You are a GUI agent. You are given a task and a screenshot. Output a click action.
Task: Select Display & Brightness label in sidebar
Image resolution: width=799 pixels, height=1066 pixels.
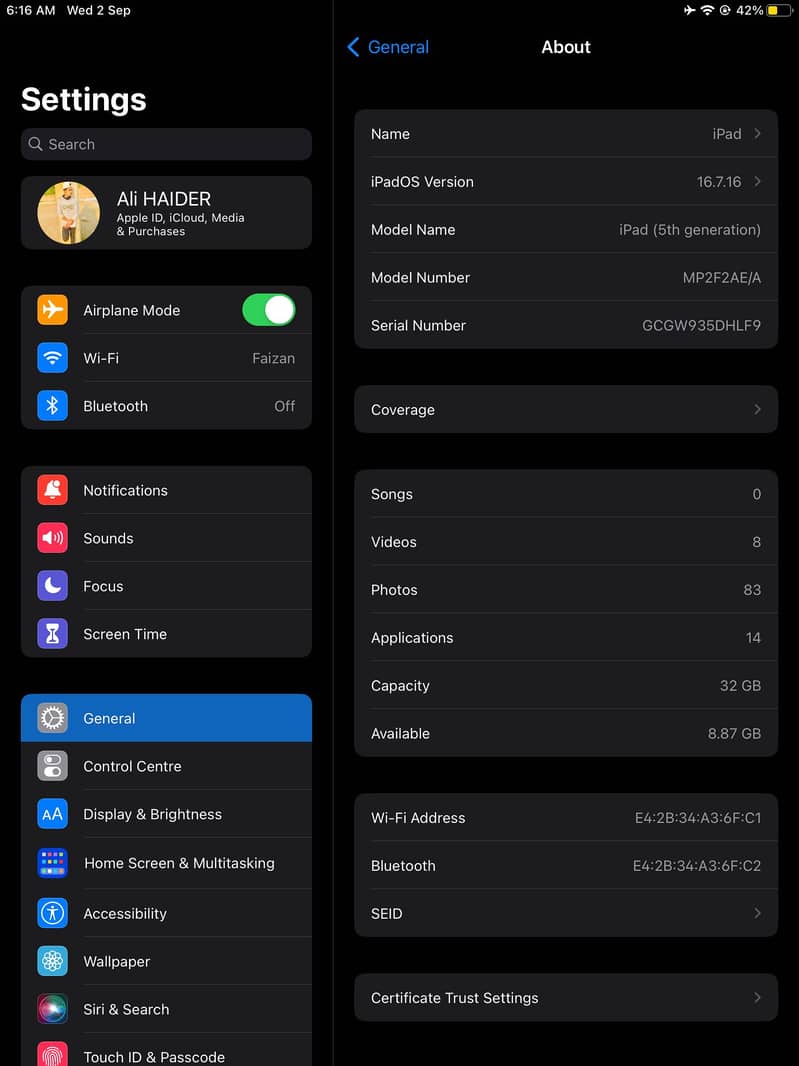pyautogui.click(x=152, y=814)
